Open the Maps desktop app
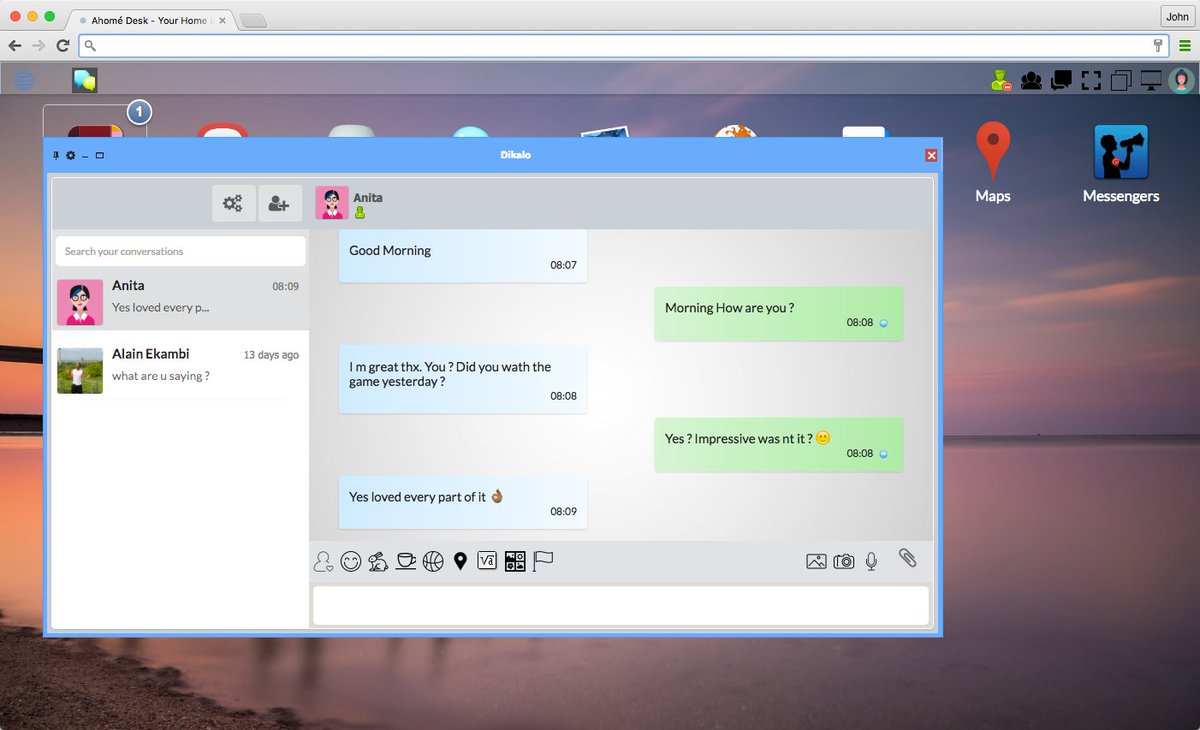Image resolution: width=1200 pixels, height=730 pixels. [993, 164]
